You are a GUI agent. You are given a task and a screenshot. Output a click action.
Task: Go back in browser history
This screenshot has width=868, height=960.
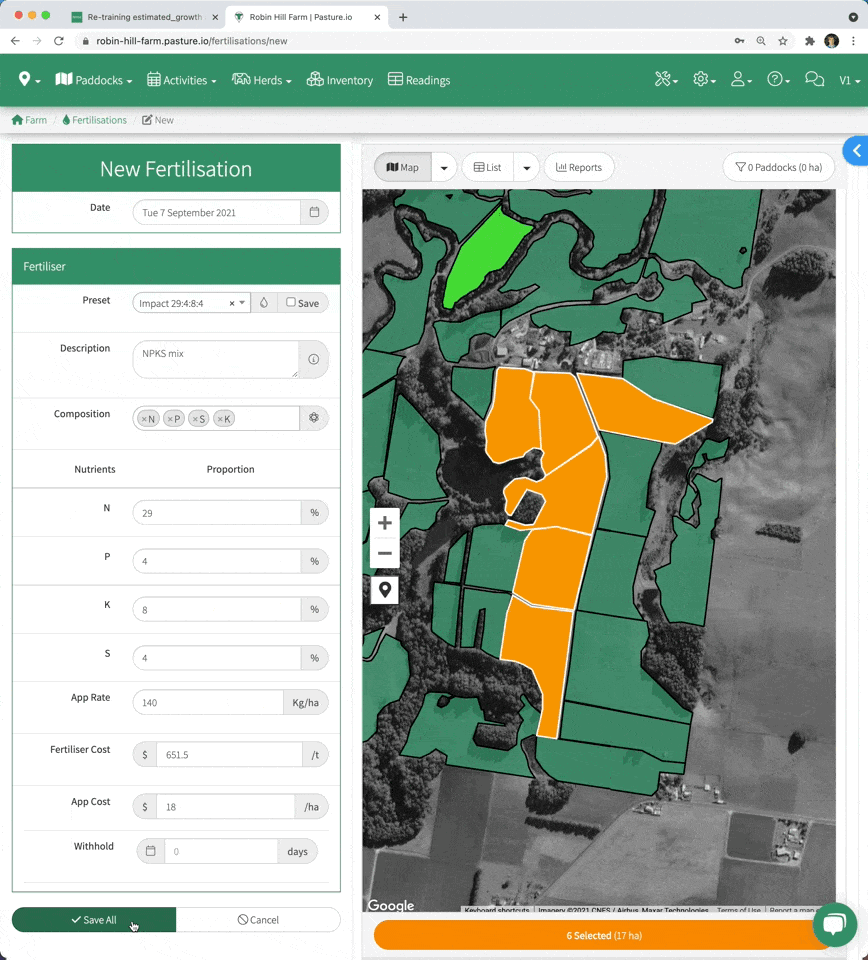pos(15,41)
